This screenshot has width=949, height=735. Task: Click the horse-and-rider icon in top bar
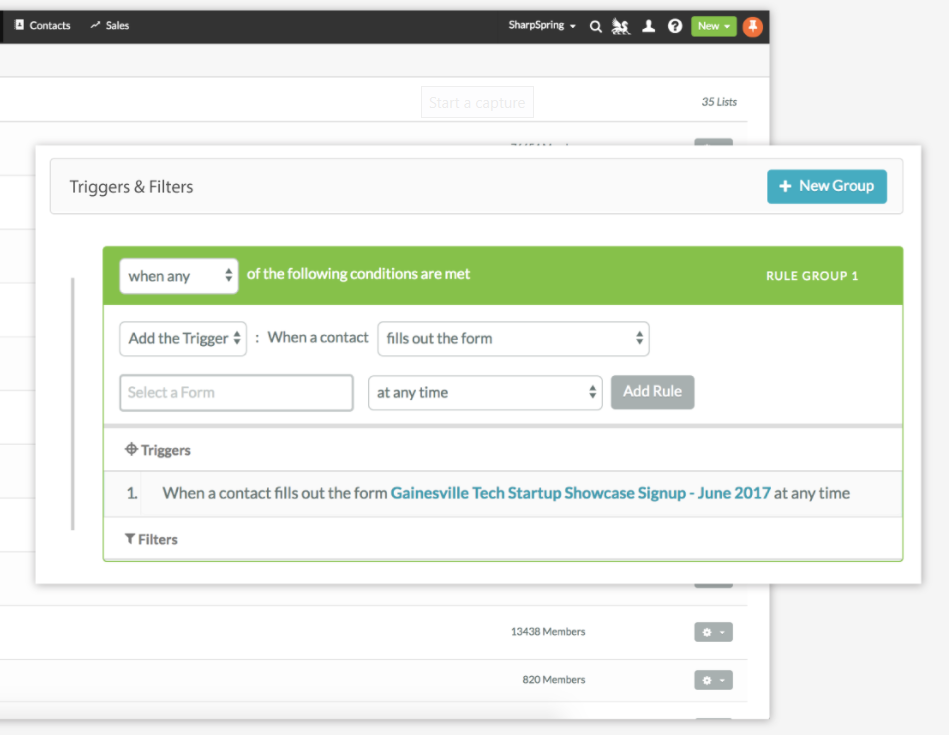pyautogui.click(x=621, y=26)
